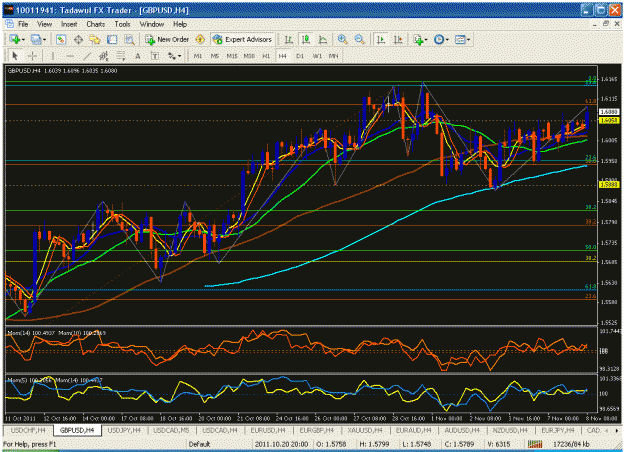625x452 pixels.
Task: Select the Crosshair tool
Action: tap(32, 56)
